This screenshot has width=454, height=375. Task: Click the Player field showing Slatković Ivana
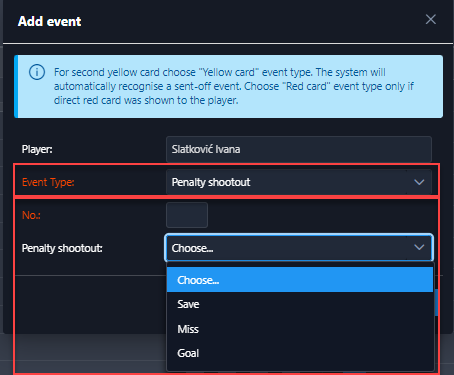[x=299, y=149]
